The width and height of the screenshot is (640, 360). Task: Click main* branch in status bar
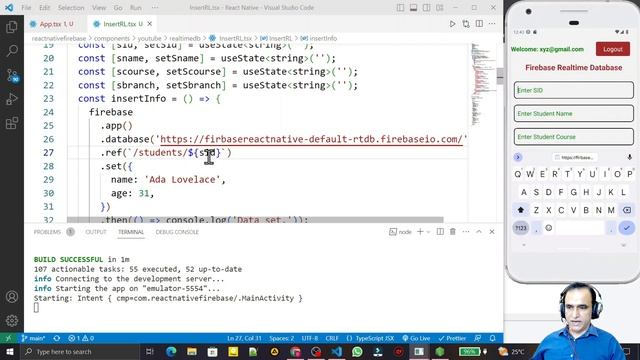(x=33, y=338)
